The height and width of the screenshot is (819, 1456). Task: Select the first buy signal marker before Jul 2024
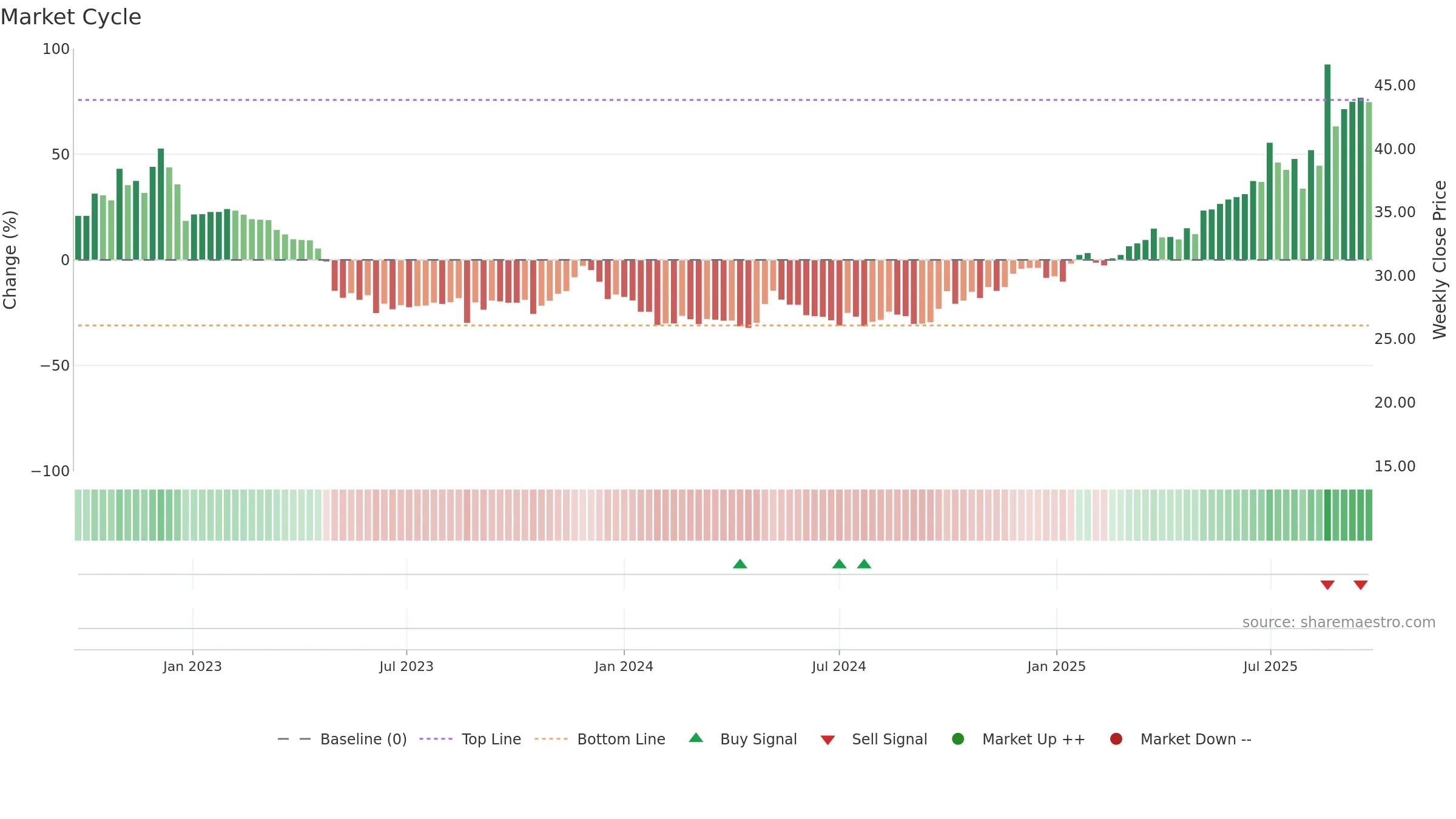pos(740,564)
